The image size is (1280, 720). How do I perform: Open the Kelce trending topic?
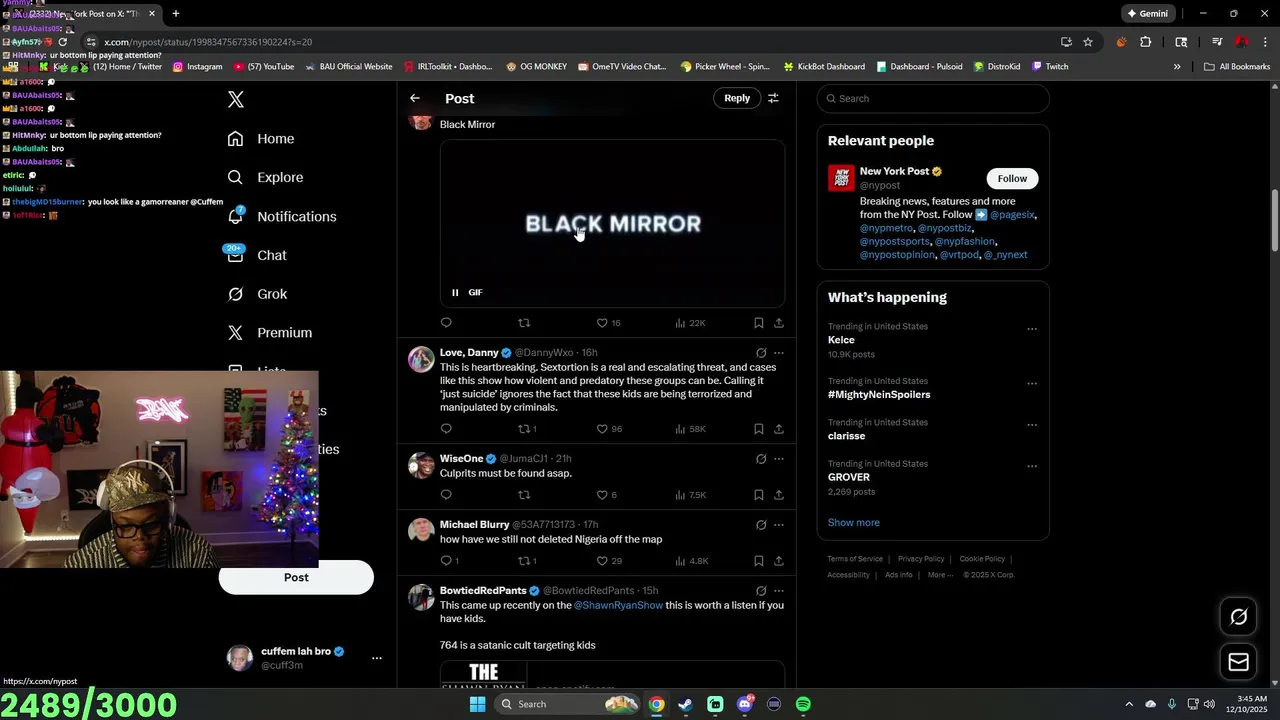click(x=841, y=340)
